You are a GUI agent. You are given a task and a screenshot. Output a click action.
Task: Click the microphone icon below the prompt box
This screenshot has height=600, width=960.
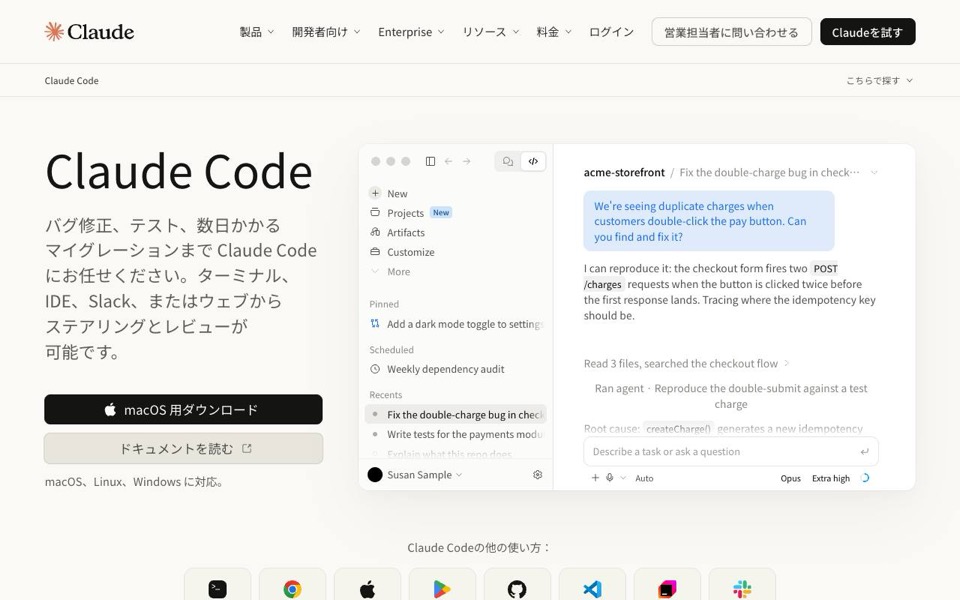point(610,478)
